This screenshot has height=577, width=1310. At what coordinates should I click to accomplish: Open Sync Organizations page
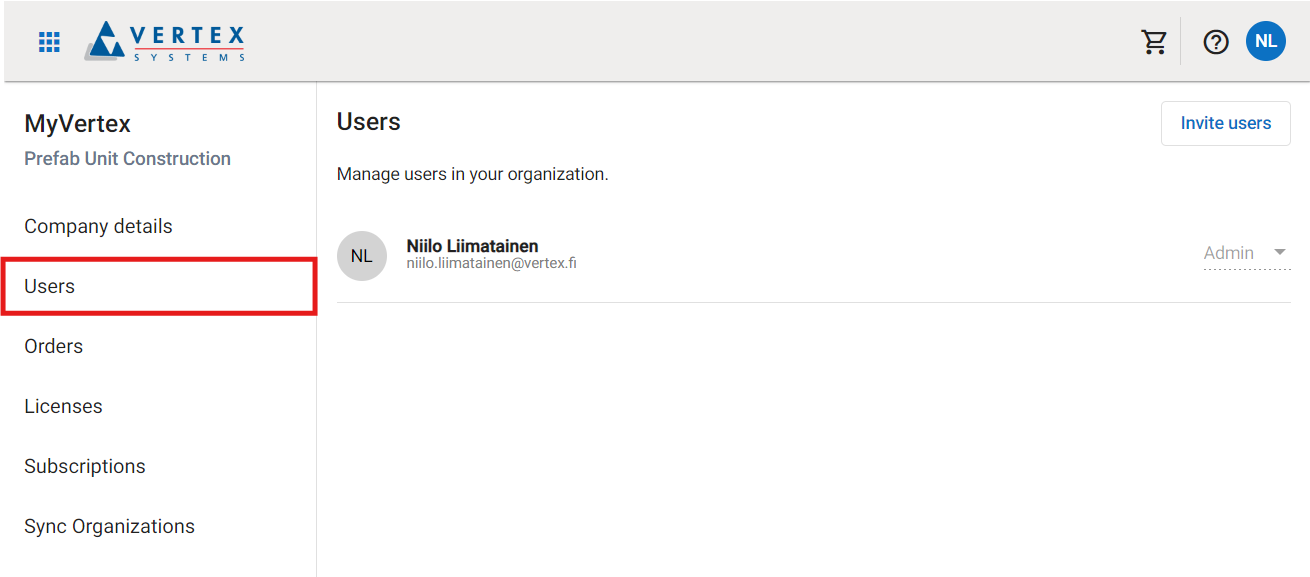pos(110,526)
